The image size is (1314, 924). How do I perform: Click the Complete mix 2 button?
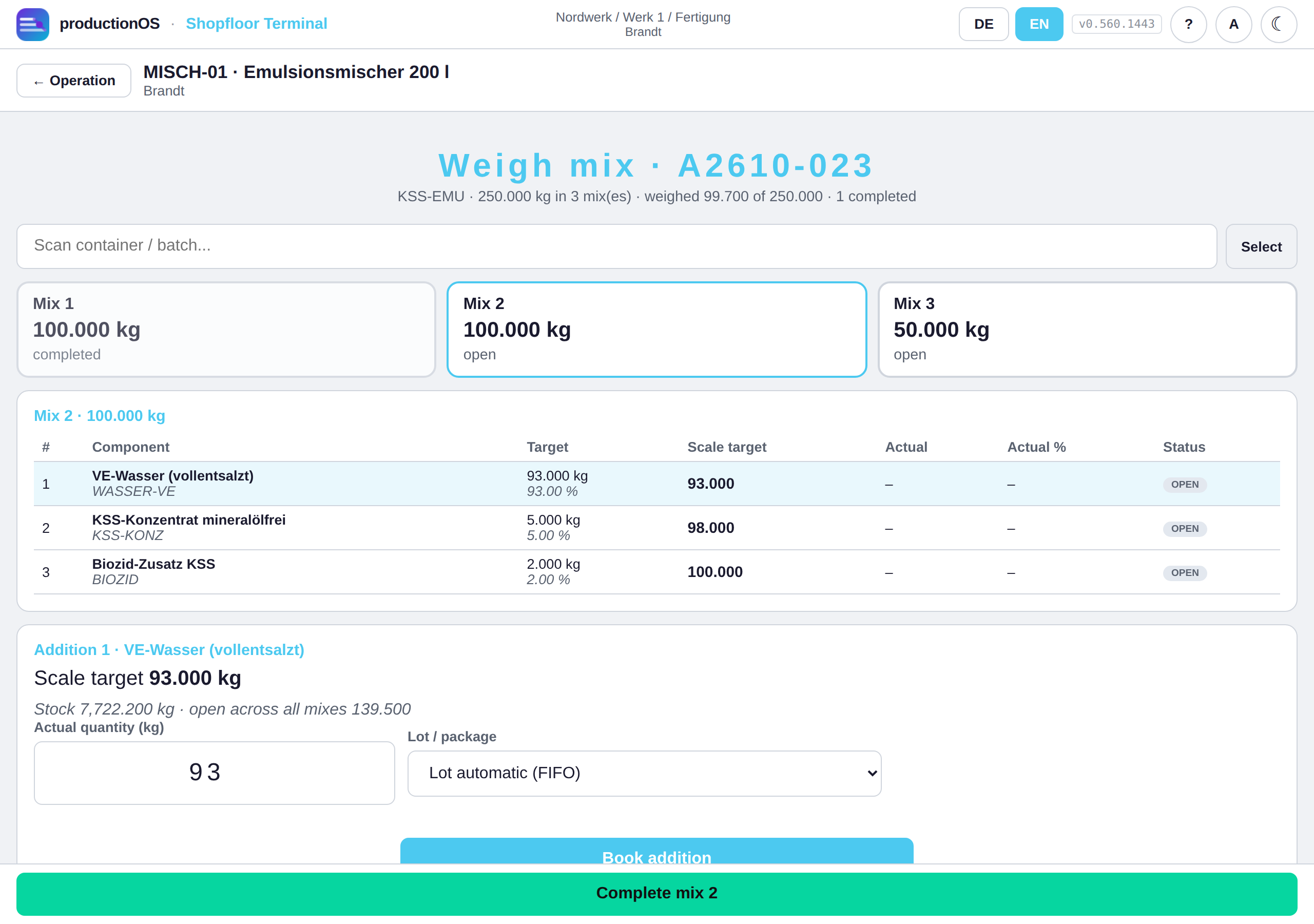pyautogui.click(x=656, y=893)
